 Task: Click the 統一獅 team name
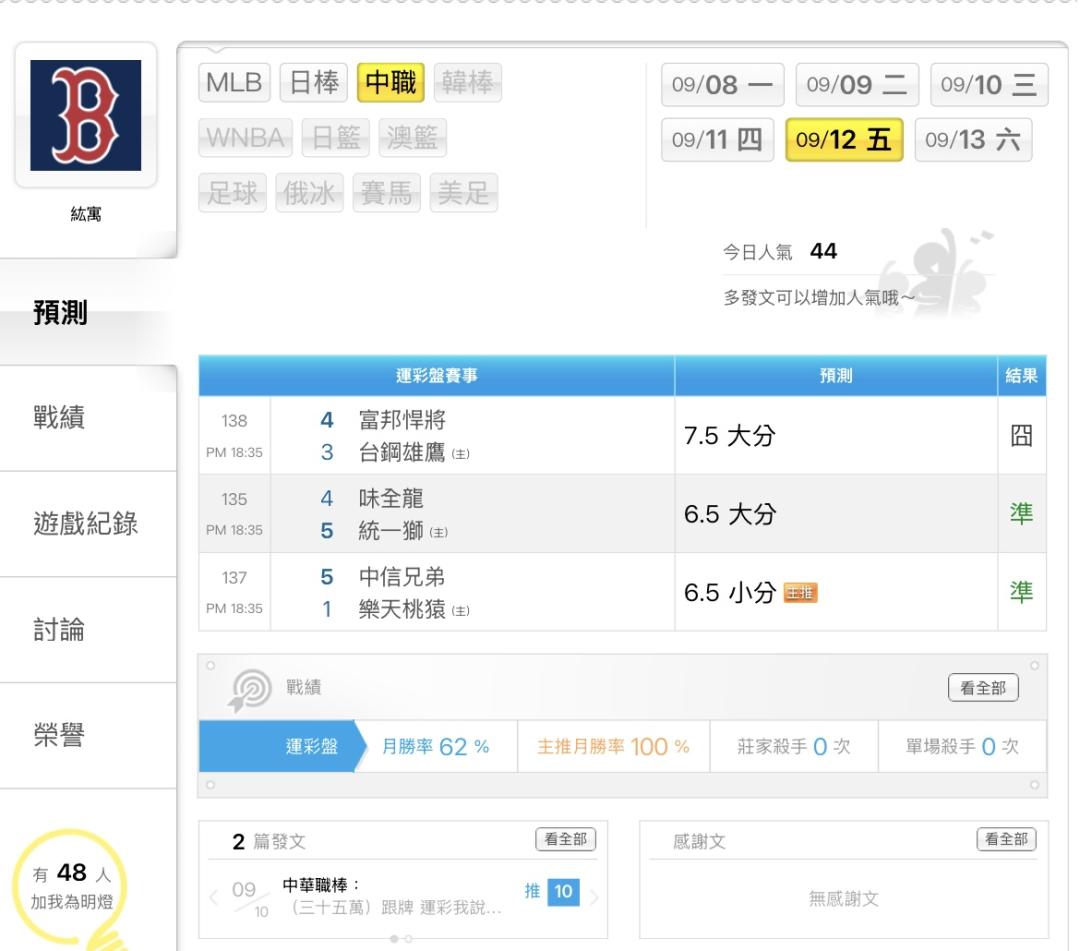391,531
